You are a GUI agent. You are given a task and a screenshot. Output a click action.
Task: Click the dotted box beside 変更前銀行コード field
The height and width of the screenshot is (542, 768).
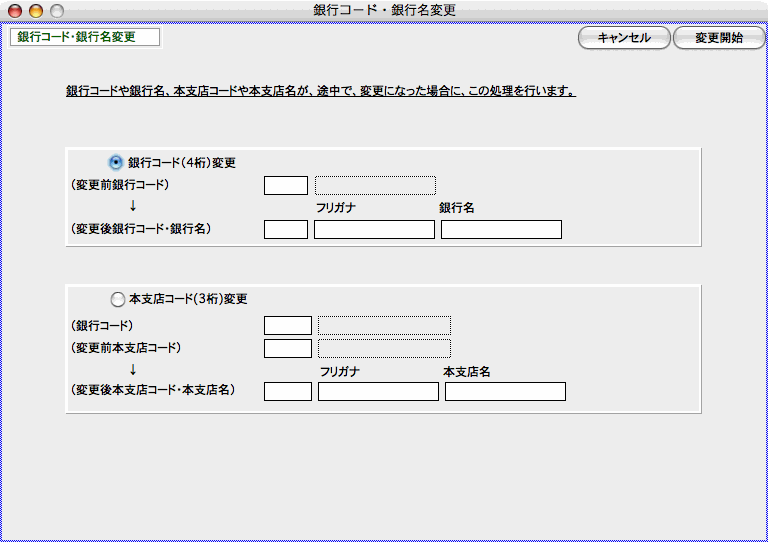click(x=375, y=185)
